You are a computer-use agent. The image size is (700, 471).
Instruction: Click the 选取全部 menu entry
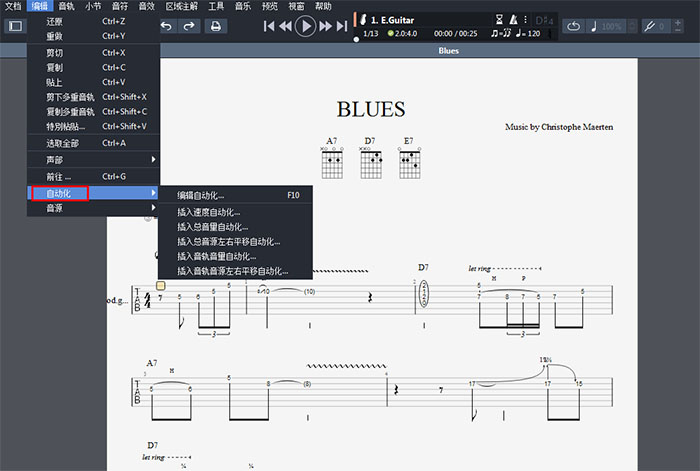click(x=66, y=143)
